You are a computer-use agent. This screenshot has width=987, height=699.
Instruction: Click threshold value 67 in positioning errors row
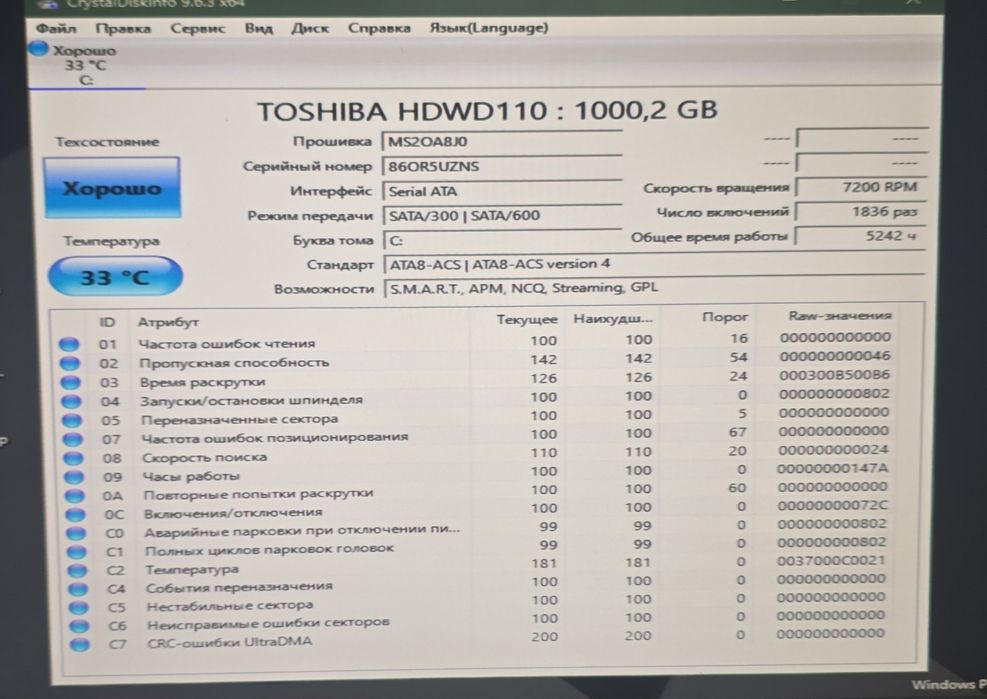tap(737, 432)
